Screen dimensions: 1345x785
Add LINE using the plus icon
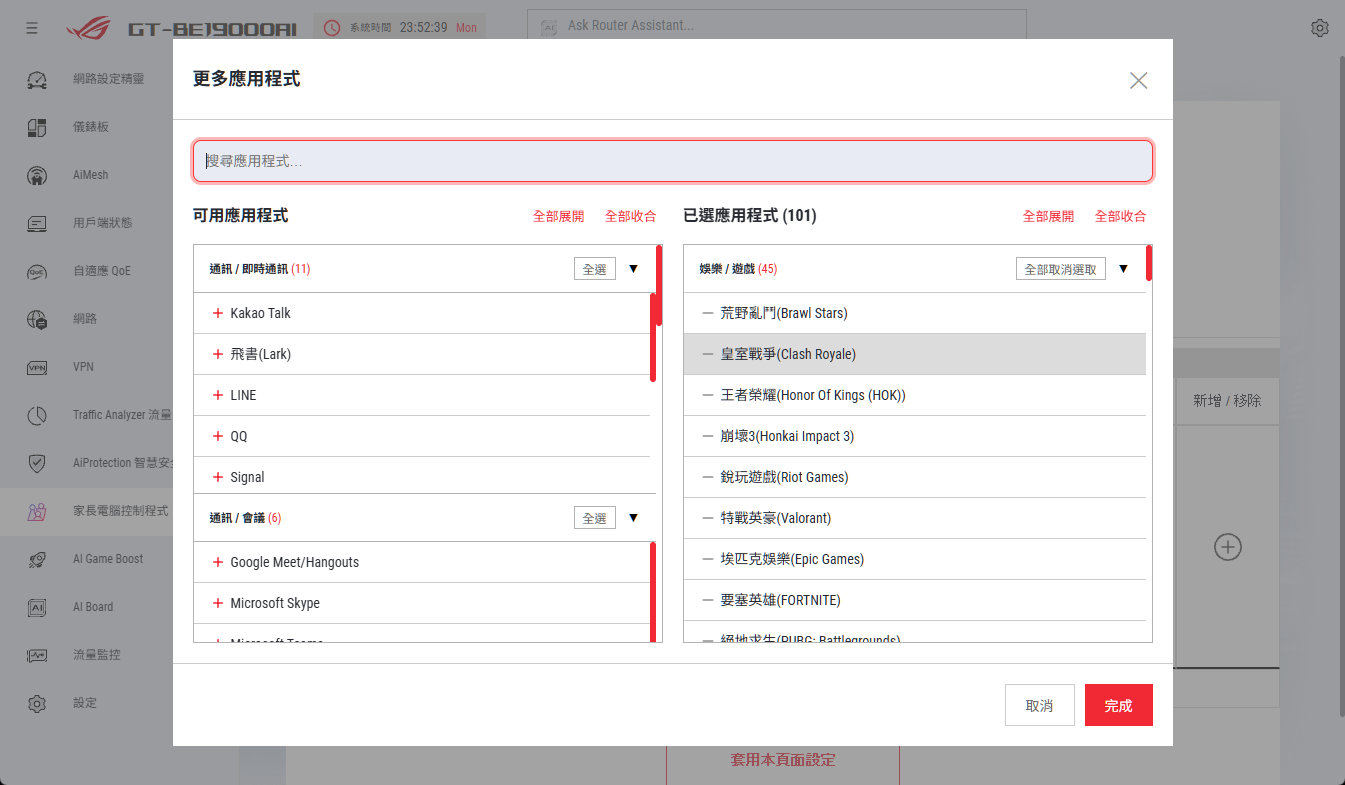[218, 395]
